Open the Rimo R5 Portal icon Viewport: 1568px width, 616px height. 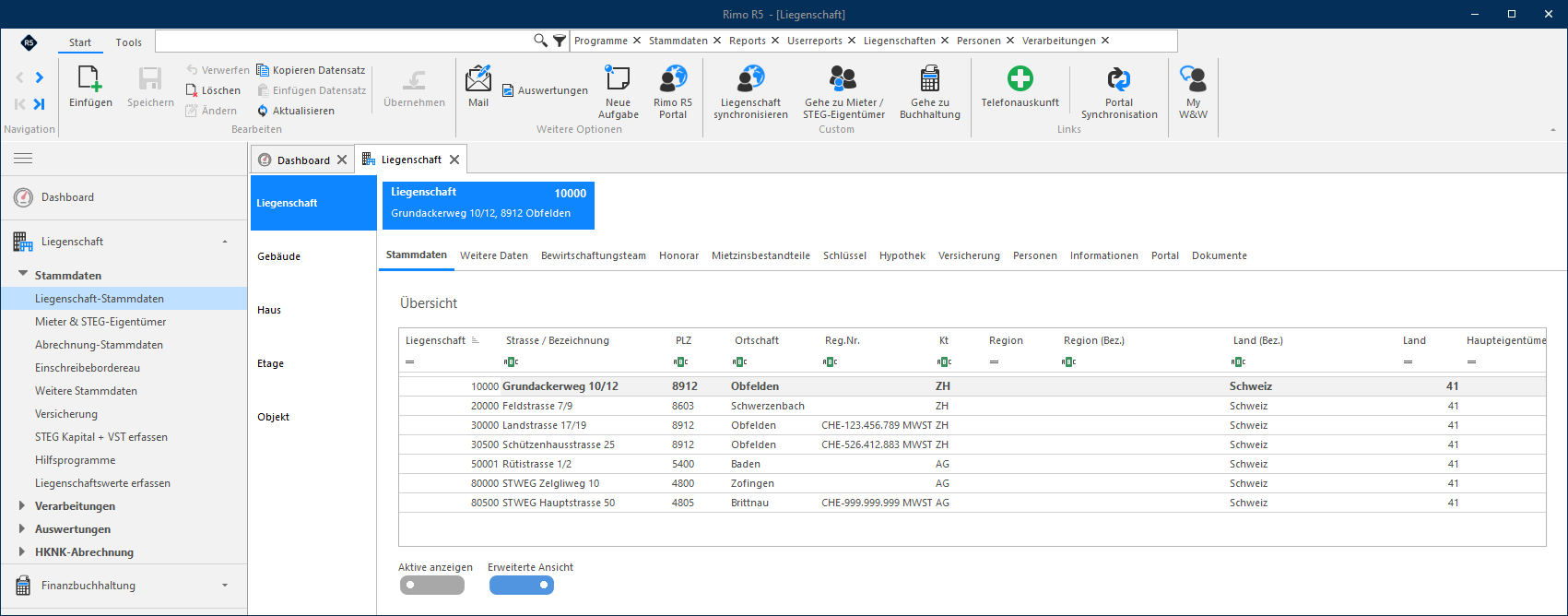(x=673, y=78)
